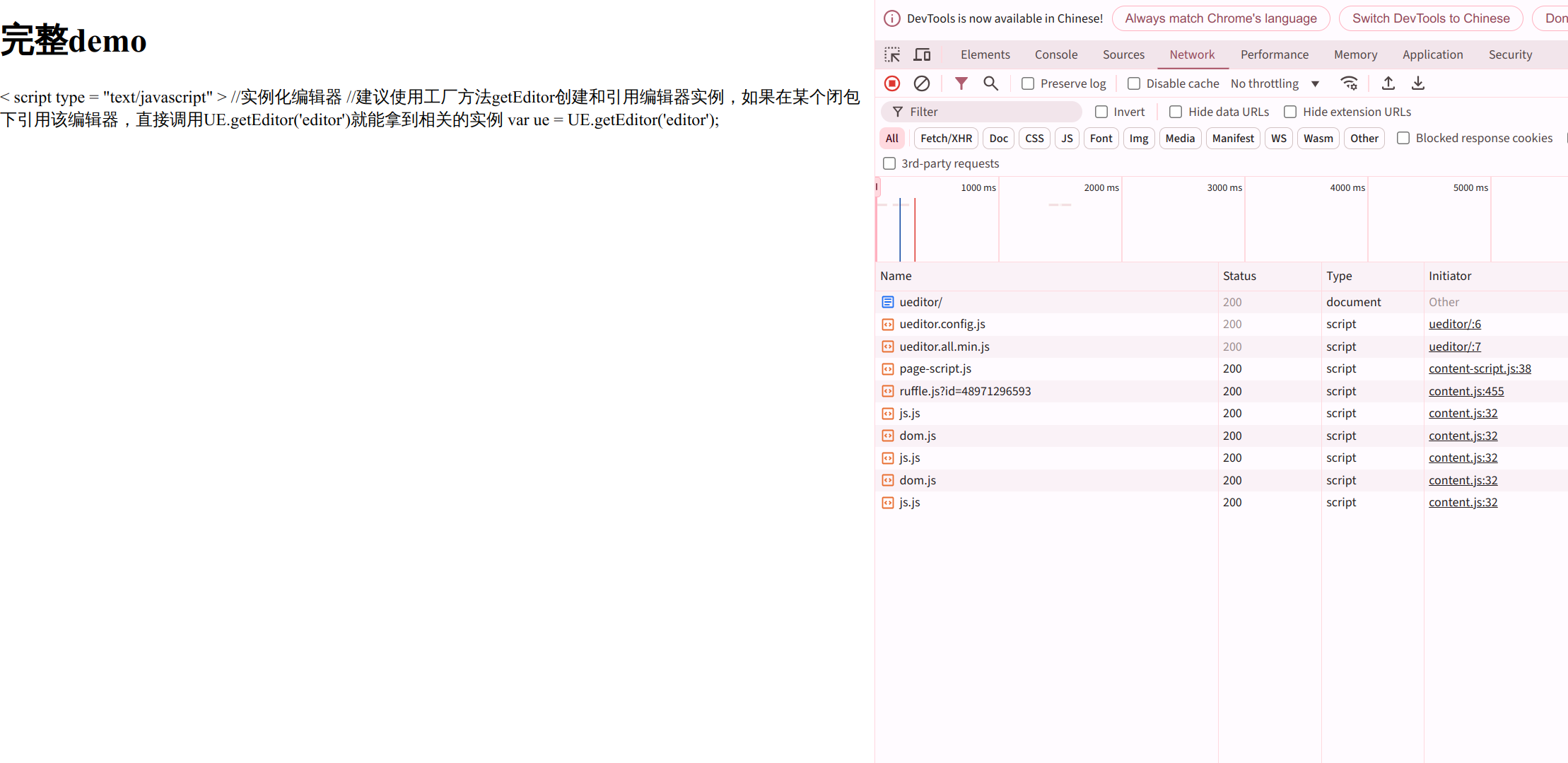The width and height of the screenshot is (1568, 763).
Task: Click the Export HAR download icon
Action: click(x=1418, y=83)
